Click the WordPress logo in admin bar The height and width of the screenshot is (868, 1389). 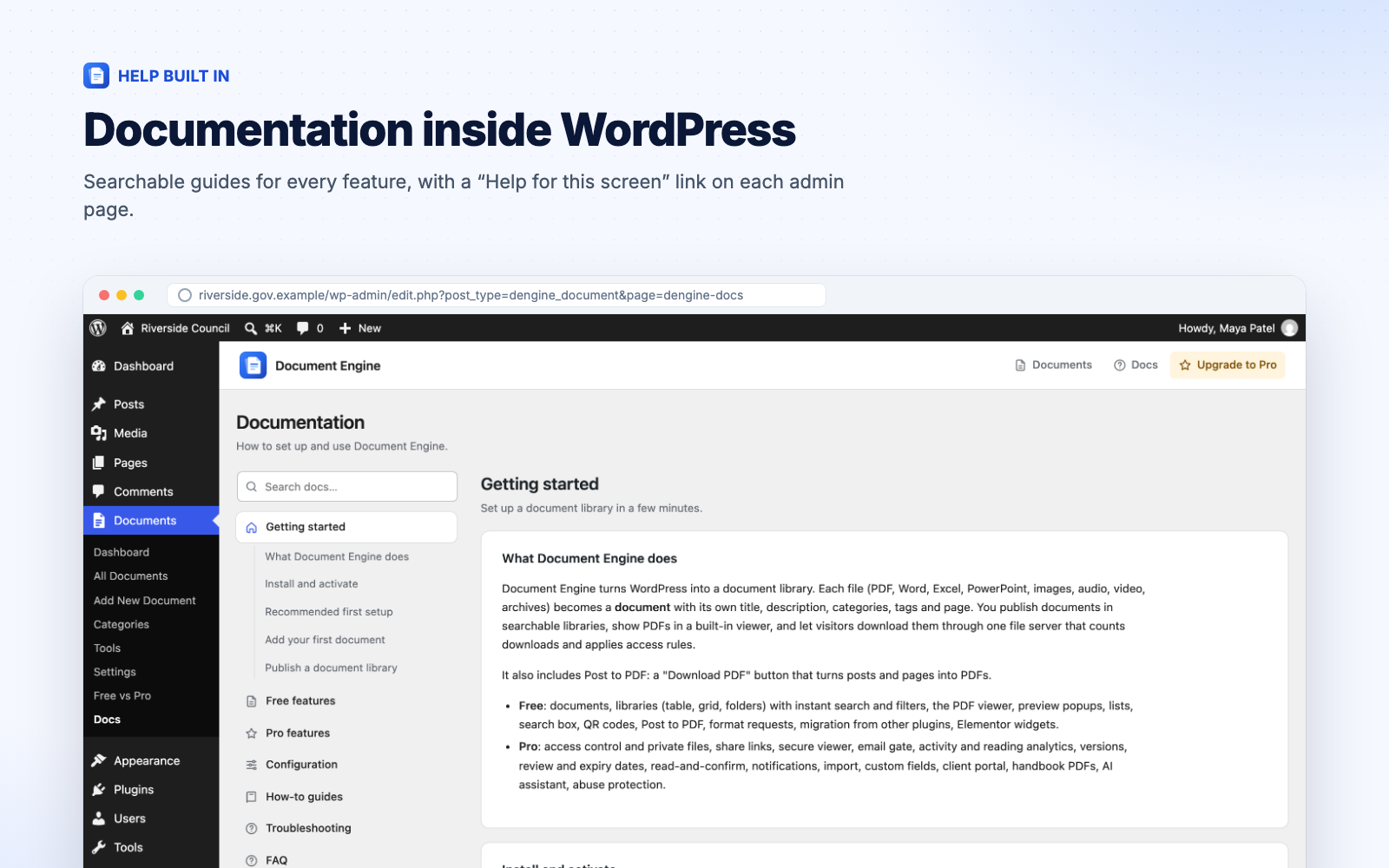pos(98,328)
